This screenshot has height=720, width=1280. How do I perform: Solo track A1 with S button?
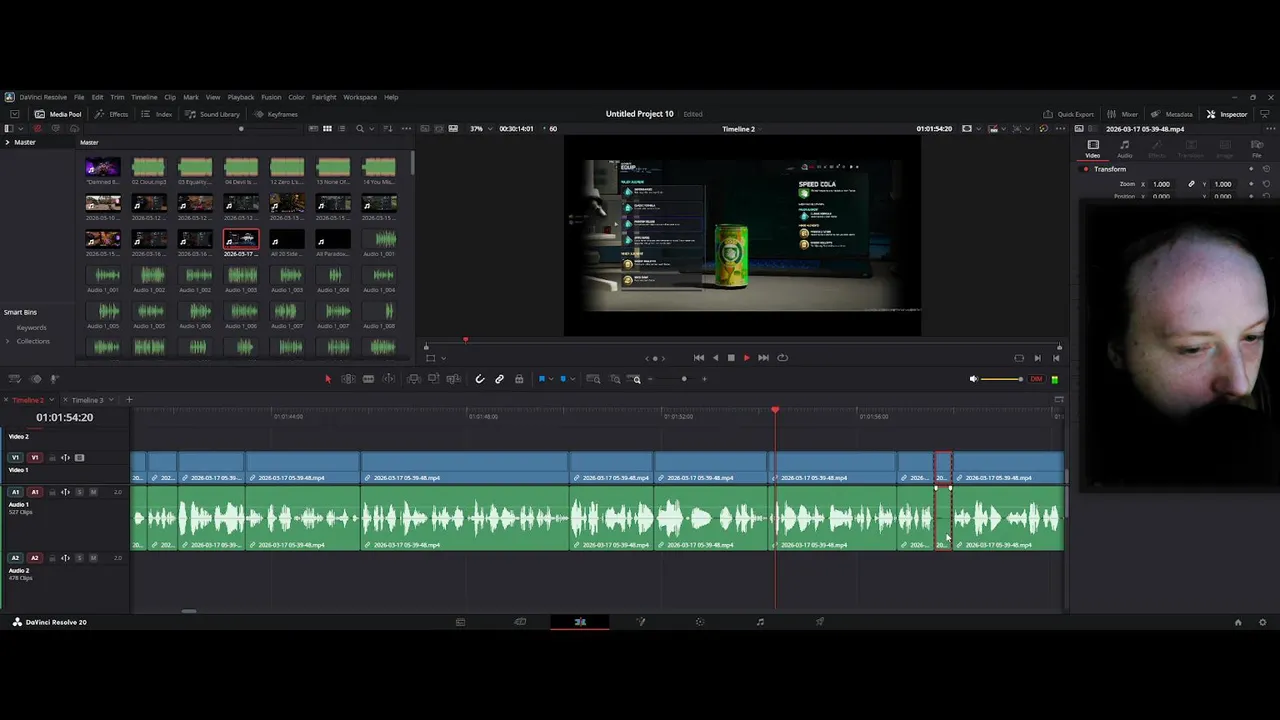80,492
